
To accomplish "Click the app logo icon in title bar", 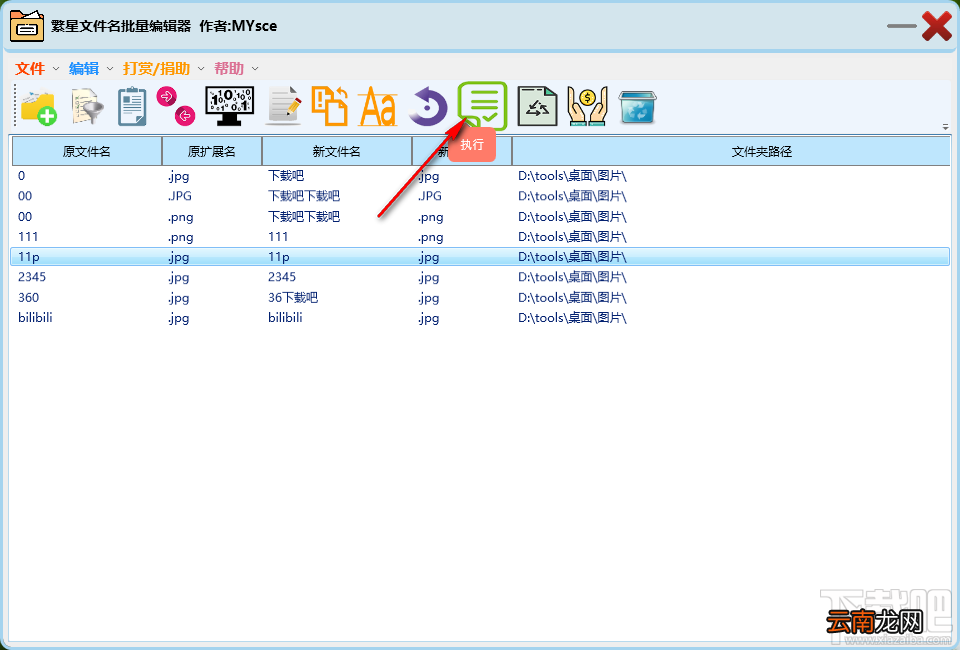I will pos(27,26).
